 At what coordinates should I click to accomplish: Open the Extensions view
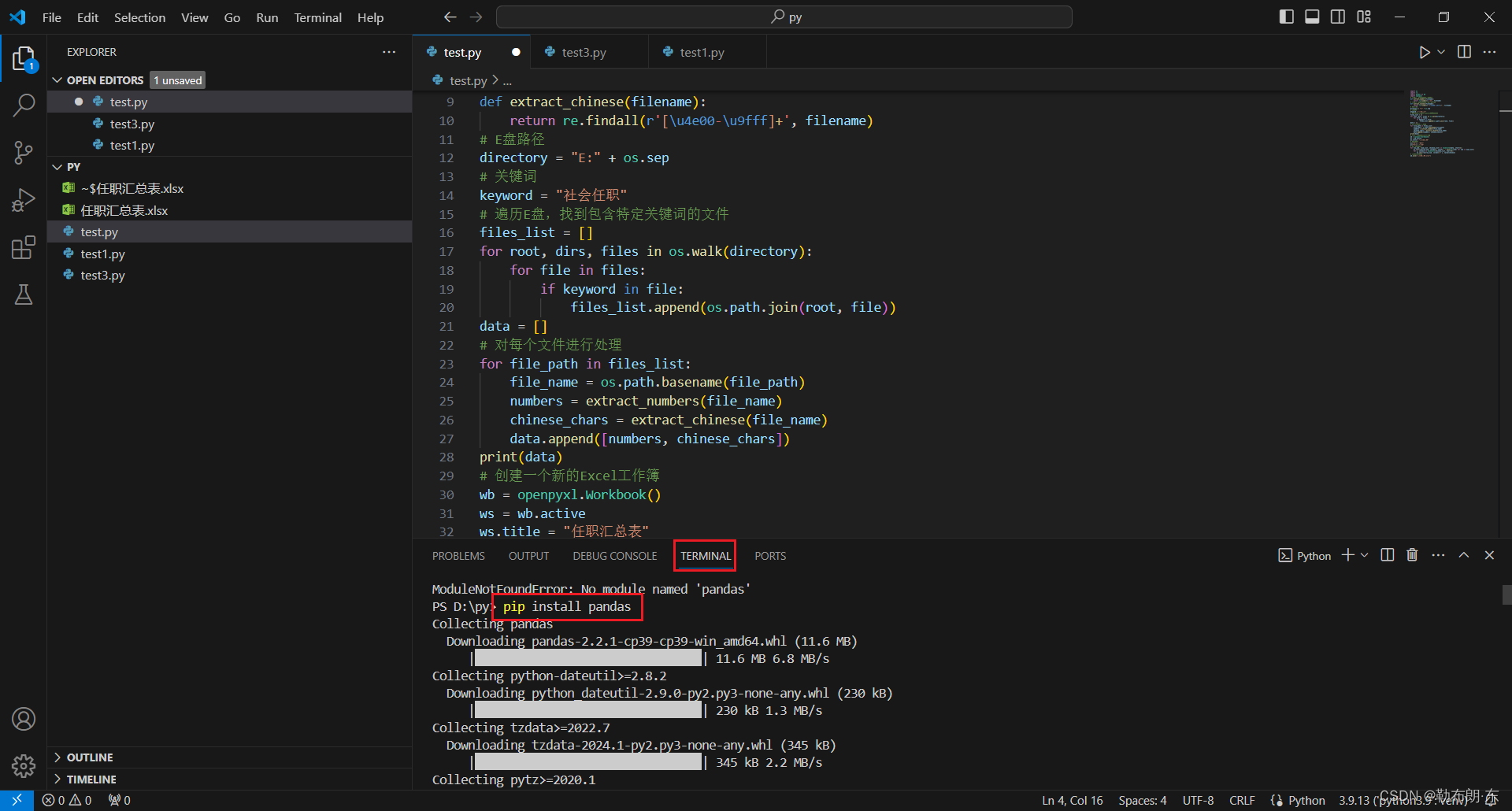24,247
